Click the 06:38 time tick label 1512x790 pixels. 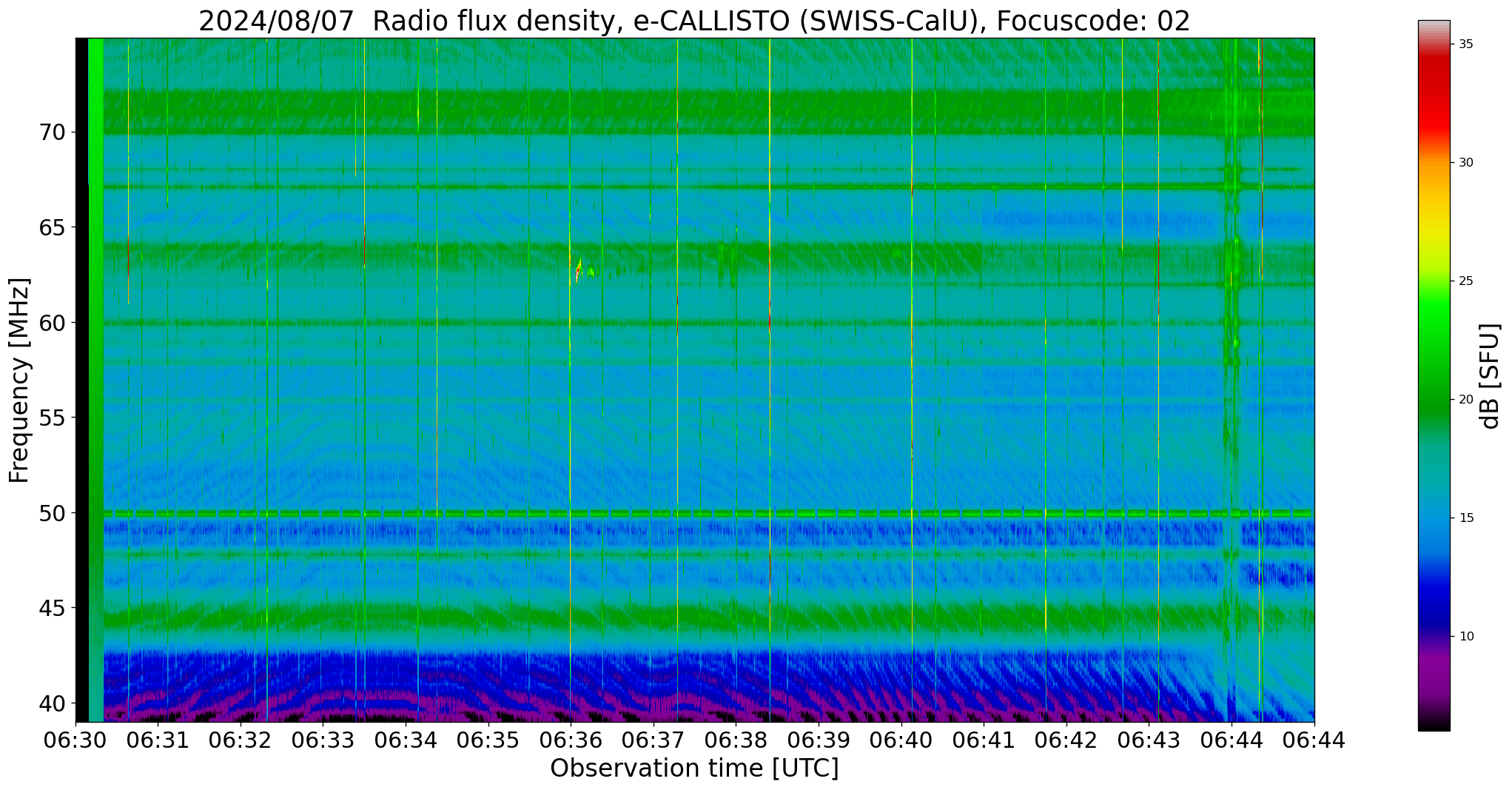[x=736, y=740]
